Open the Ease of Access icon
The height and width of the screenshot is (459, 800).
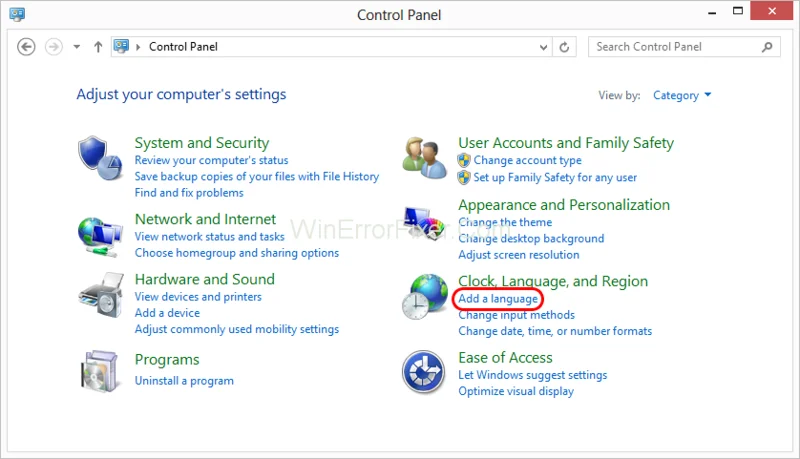(x=424, y=373)
